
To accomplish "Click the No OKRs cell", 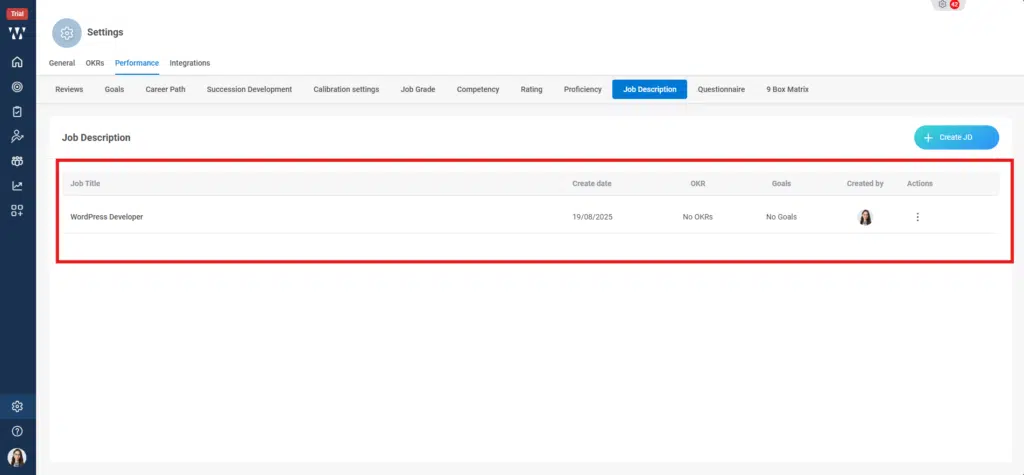I will (697, 217).
